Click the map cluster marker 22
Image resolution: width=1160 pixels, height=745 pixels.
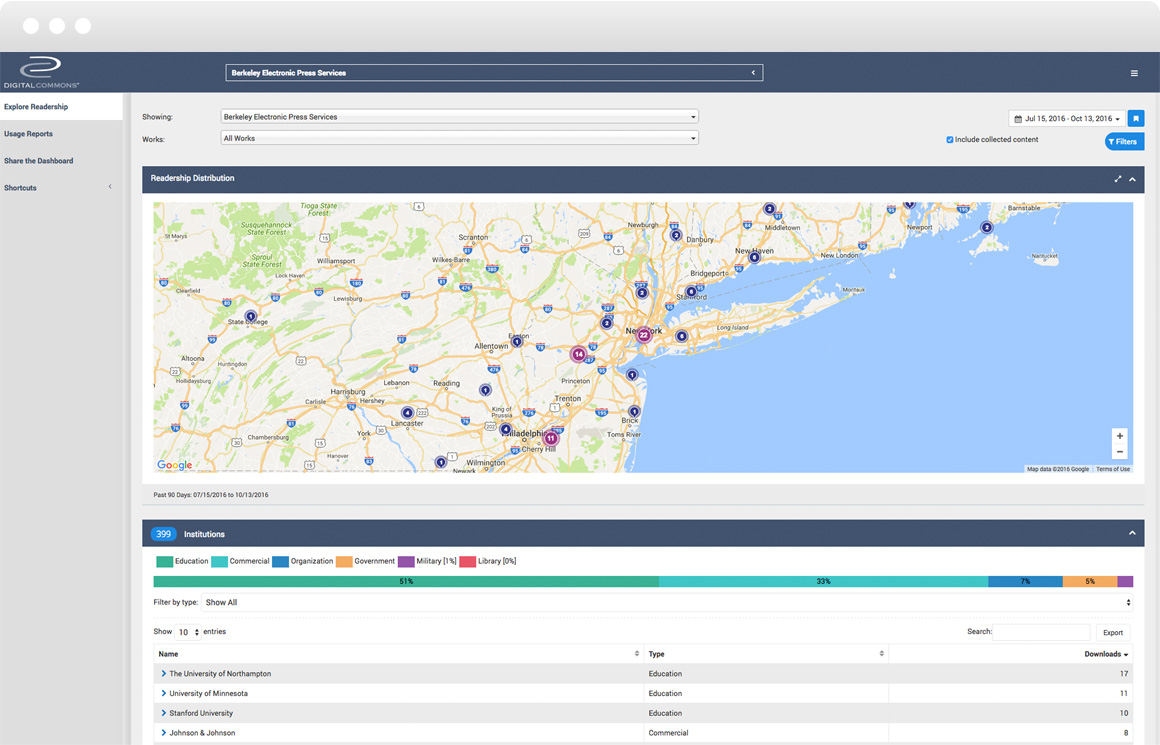pyautogui.click(x=644, y=335)
